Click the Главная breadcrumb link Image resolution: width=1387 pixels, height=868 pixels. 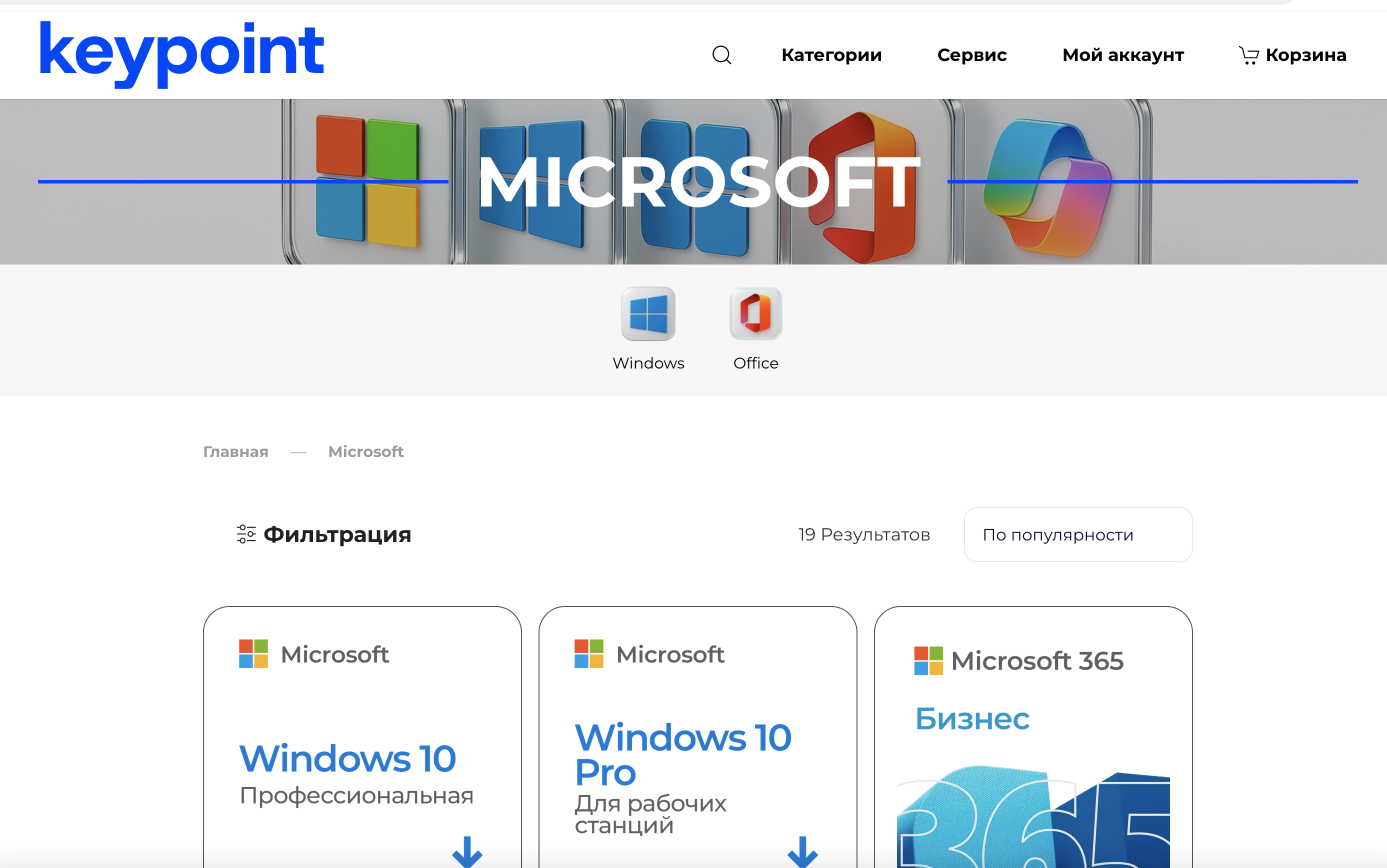235,452
